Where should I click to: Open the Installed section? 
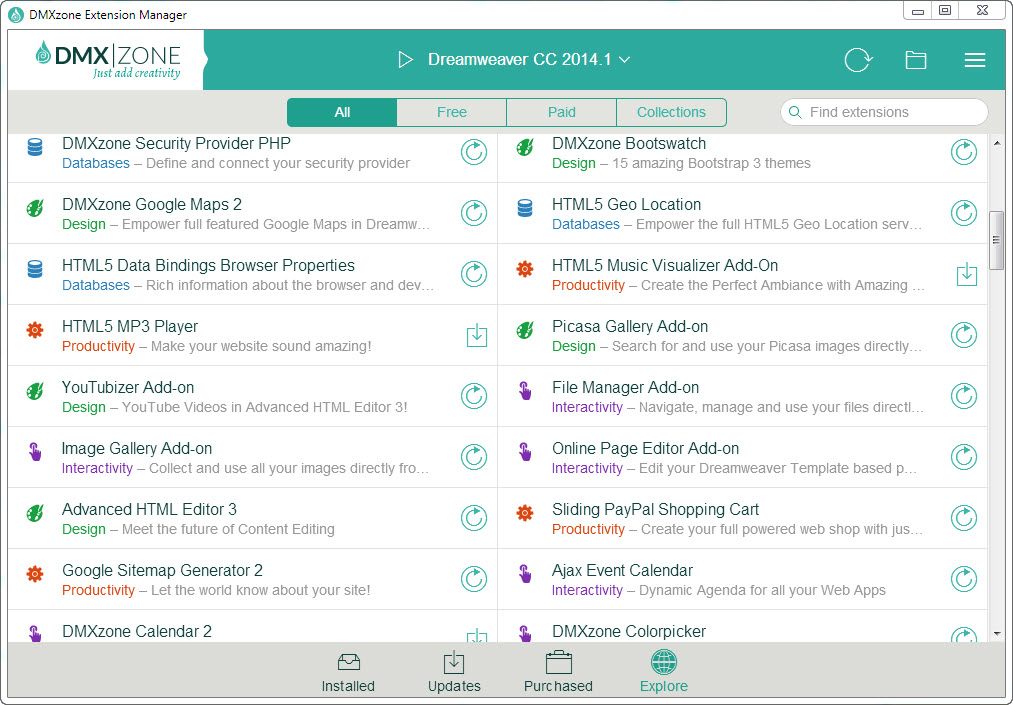pyautogui.click(x=348, y=672)
